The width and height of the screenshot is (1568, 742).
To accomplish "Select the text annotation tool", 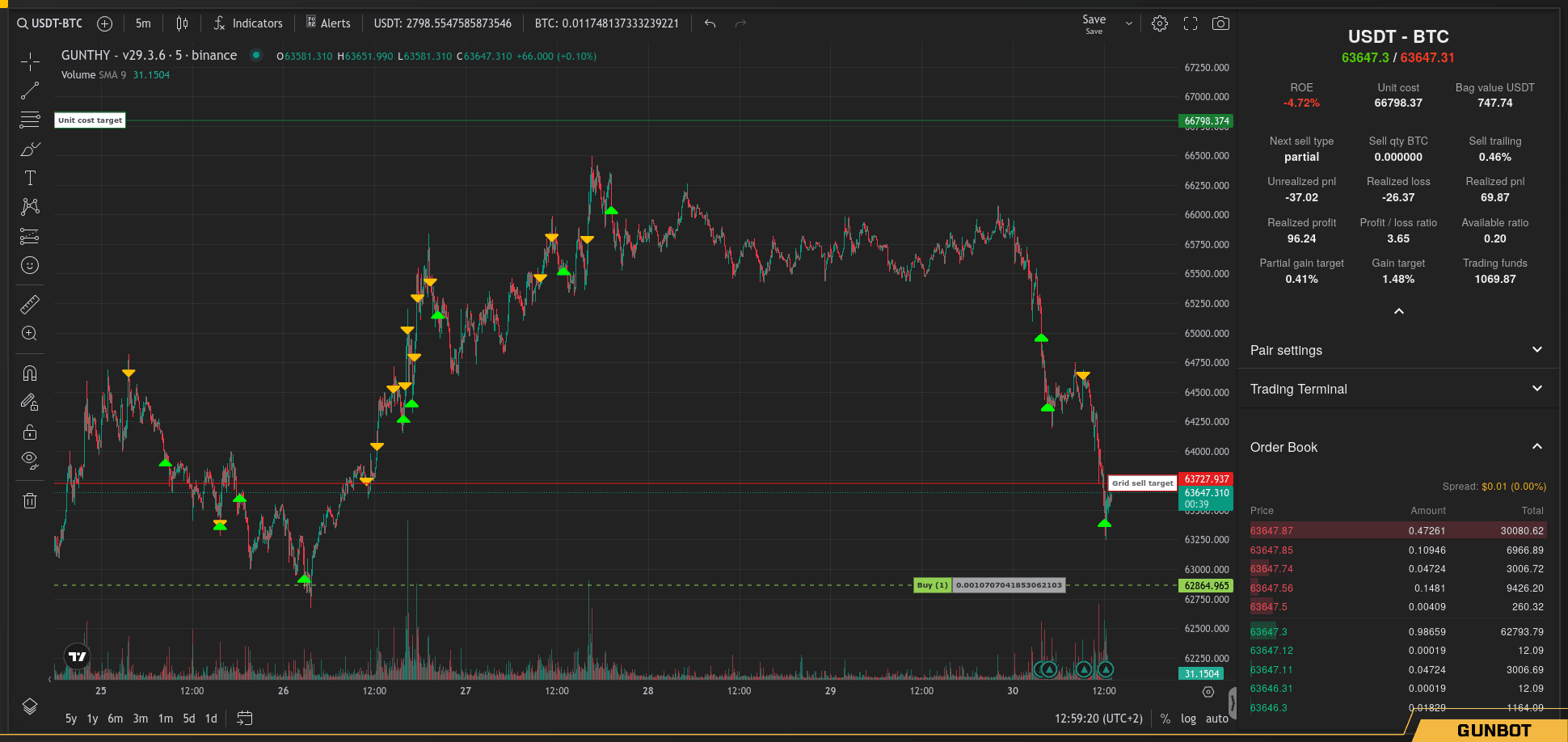I will pos(30,178).
